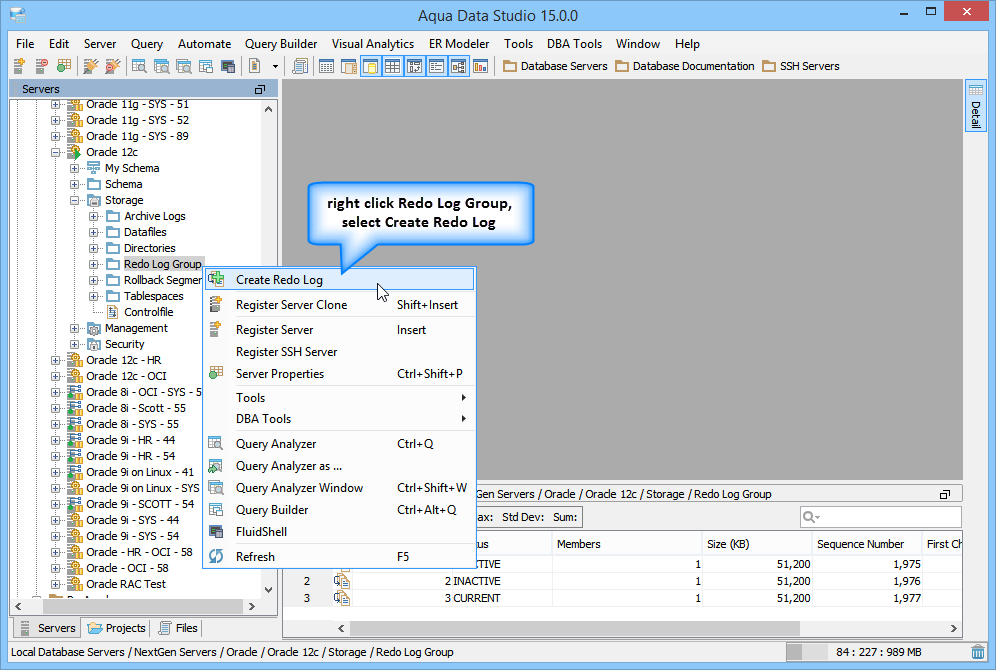The width and height of the screenshot is (996, 670).
Task: Click the Refresh icon in context menu
Action: click(x=216, y=556)
